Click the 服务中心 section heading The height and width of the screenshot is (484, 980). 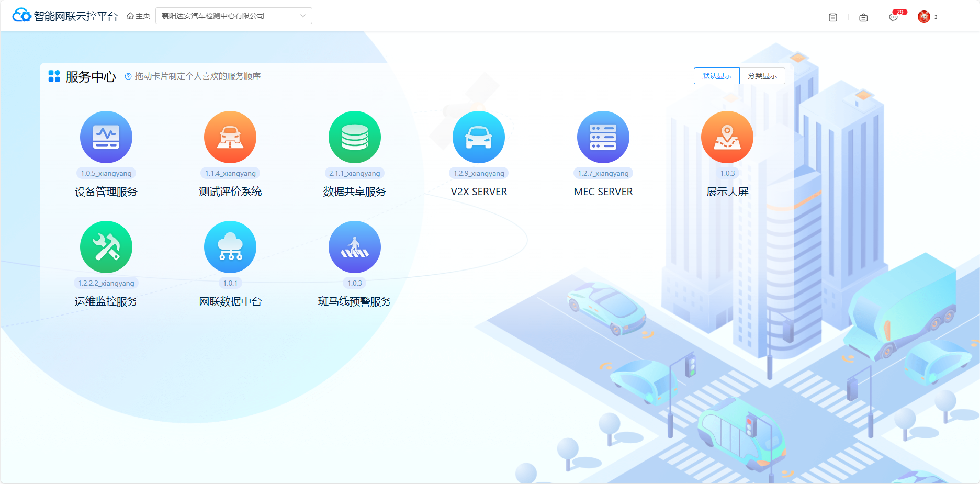pyautogui.click(x=90, y=76)
